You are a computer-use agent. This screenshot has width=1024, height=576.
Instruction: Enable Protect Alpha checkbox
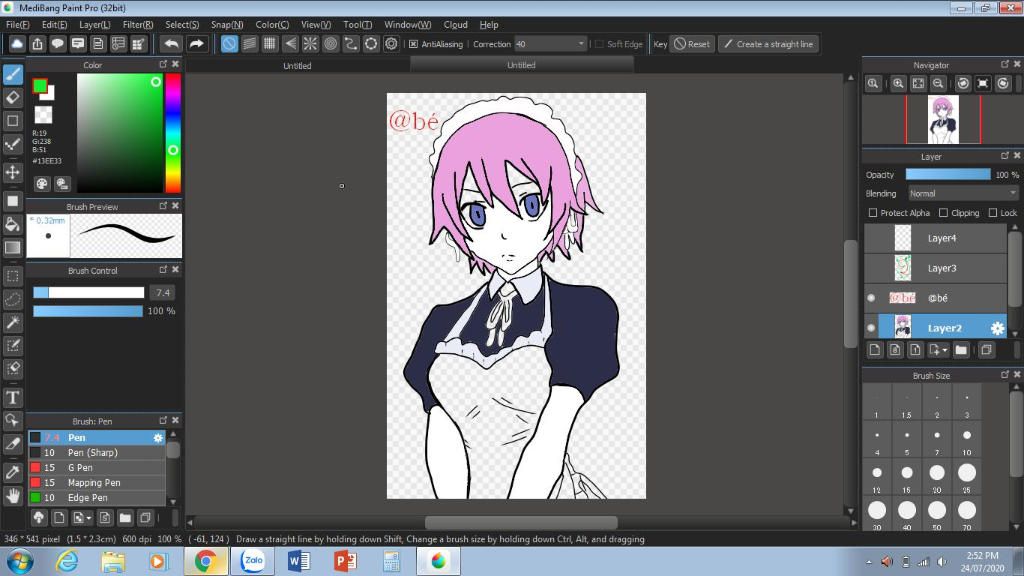872,213
